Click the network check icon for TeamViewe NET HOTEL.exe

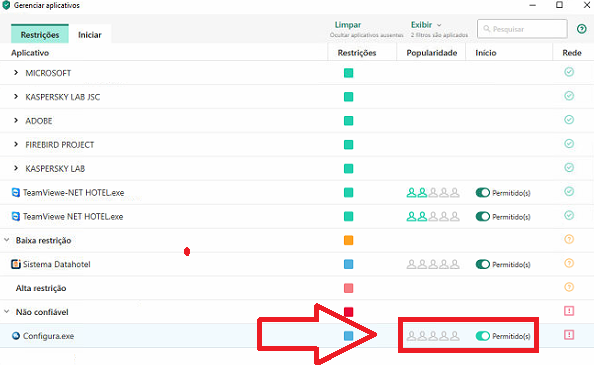pyautogui.click(x=569, y=215)
